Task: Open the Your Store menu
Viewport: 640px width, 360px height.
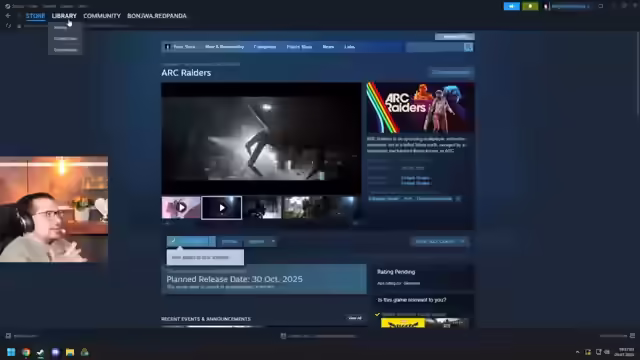Action: [x=184, y=47]
